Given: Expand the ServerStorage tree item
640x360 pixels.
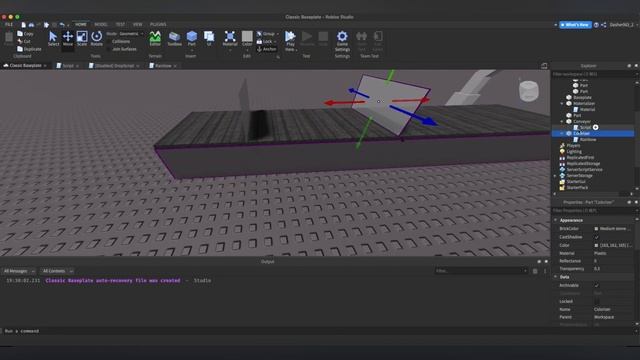Looking at the screenshot, I should [556, 176].
